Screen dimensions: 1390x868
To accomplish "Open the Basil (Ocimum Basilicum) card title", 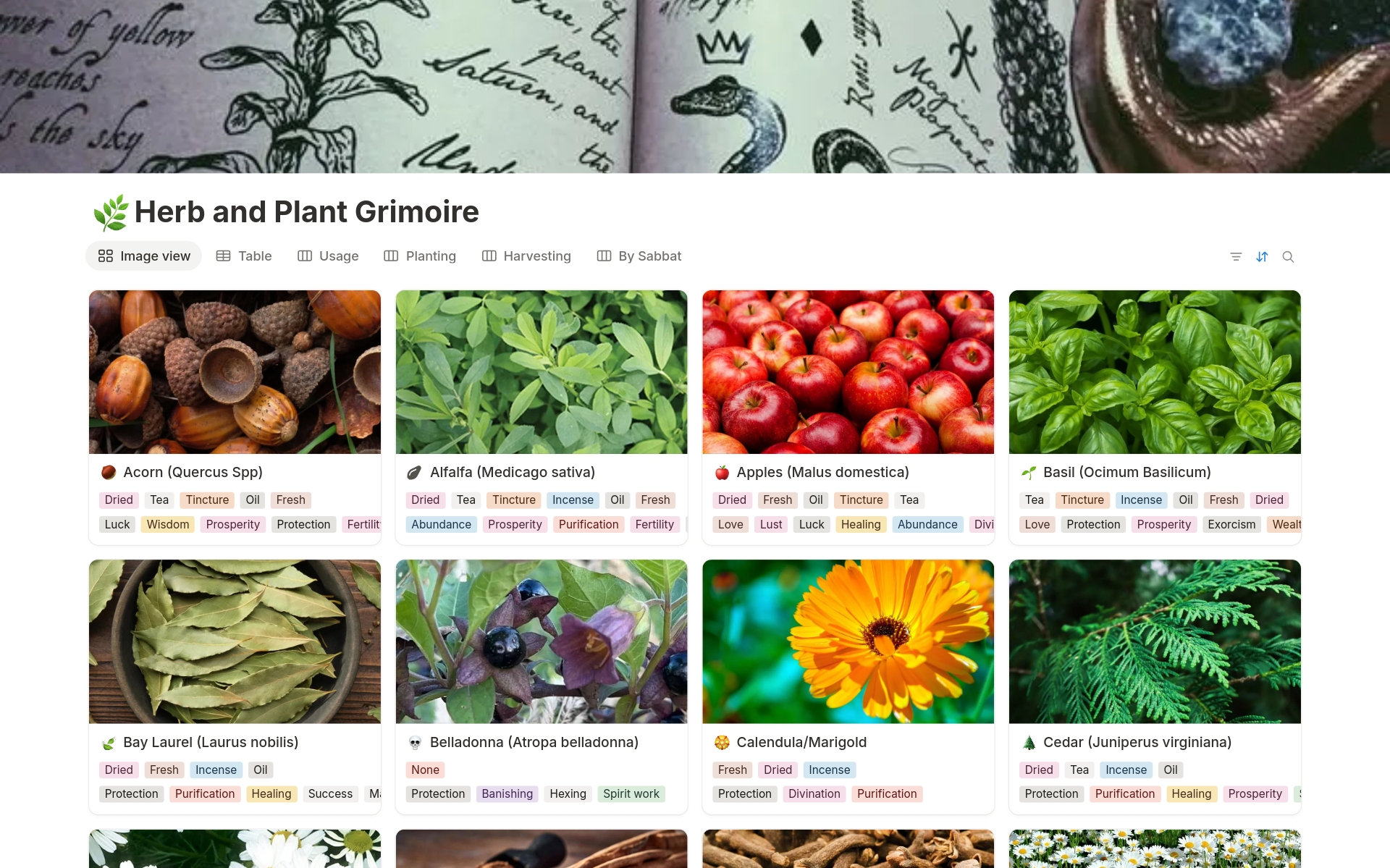I will (1126, 472).
